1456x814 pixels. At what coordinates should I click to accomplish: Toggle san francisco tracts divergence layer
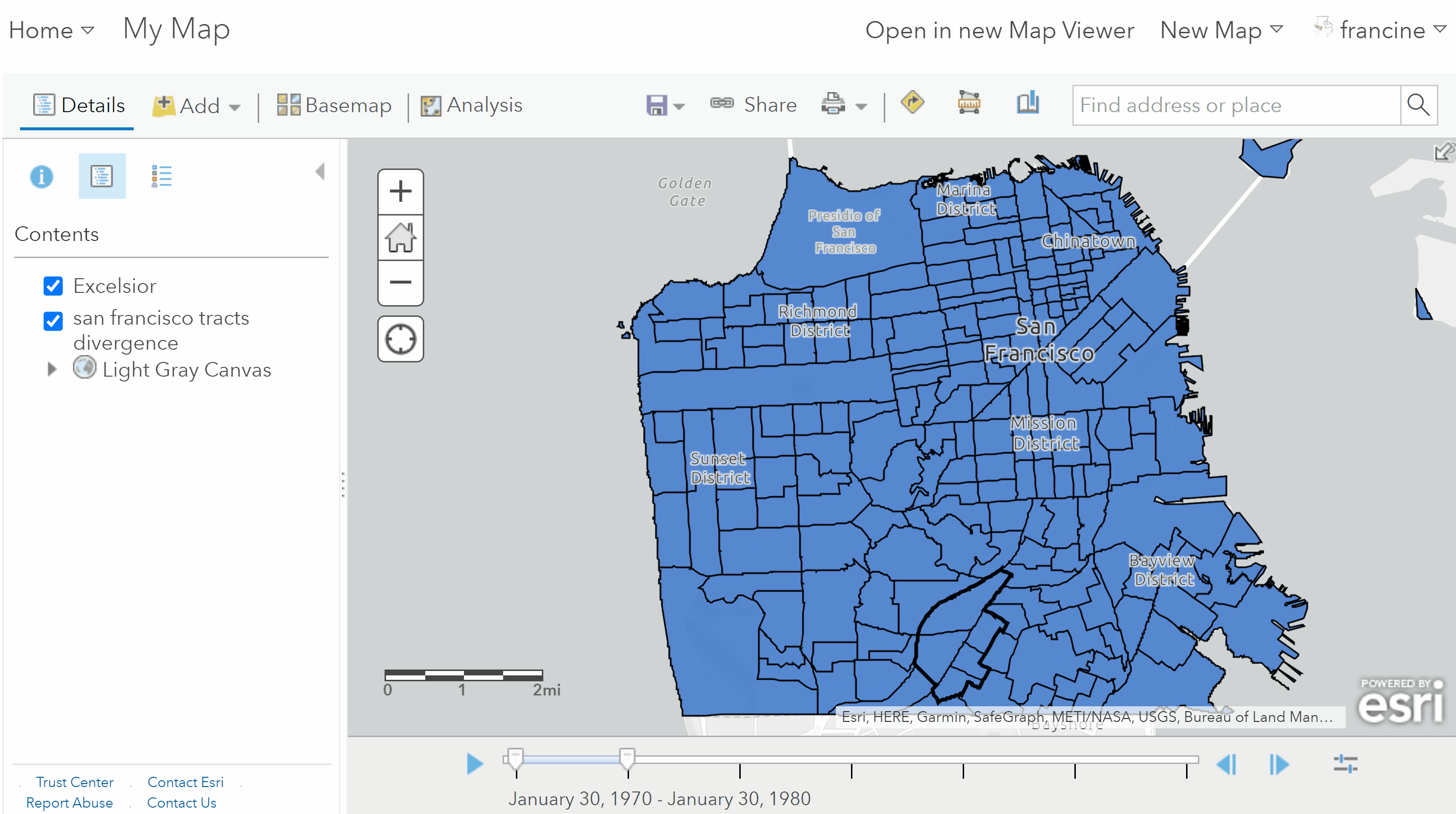(53, 321)
